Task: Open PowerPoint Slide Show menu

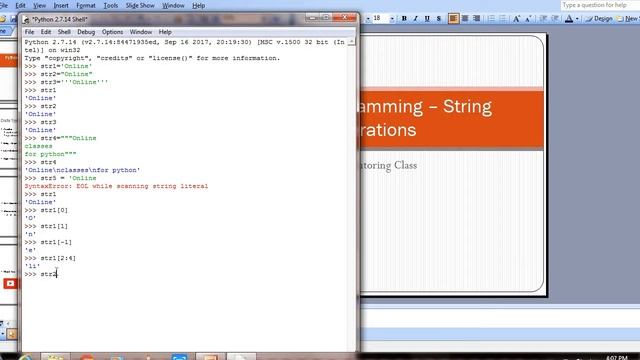Action: coord(140,5)
